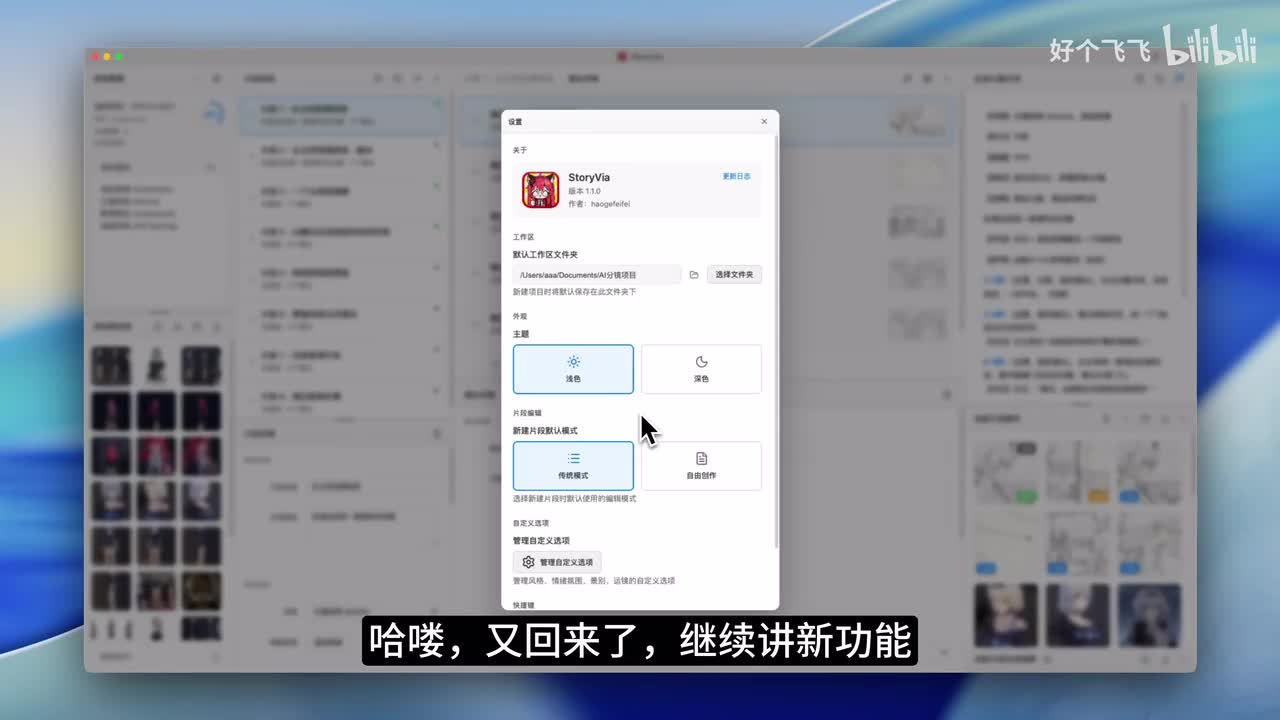The image size is (1280, 720).
Task: Click the 管理风格、情绪氛围、景别、运镜 description text
Action: pyautogui.click(x=594, y=580)
